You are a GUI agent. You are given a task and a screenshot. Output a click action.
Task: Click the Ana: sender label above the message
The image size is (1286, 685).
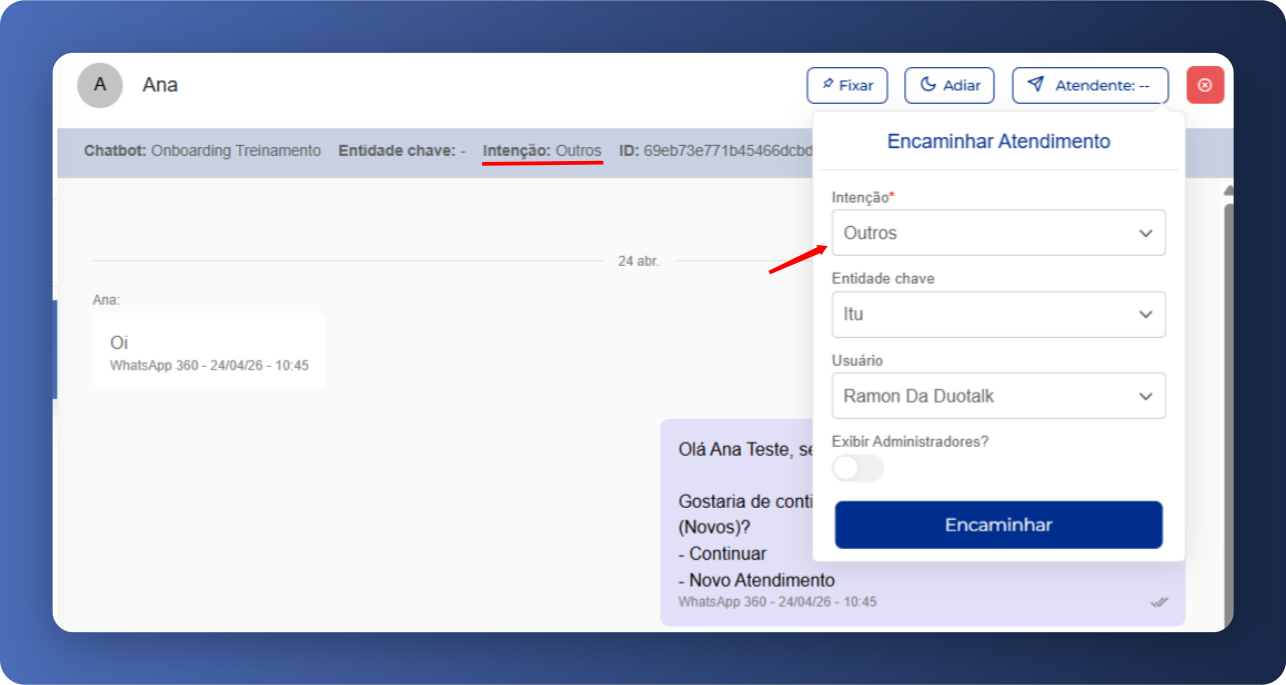tap(106, 300)
